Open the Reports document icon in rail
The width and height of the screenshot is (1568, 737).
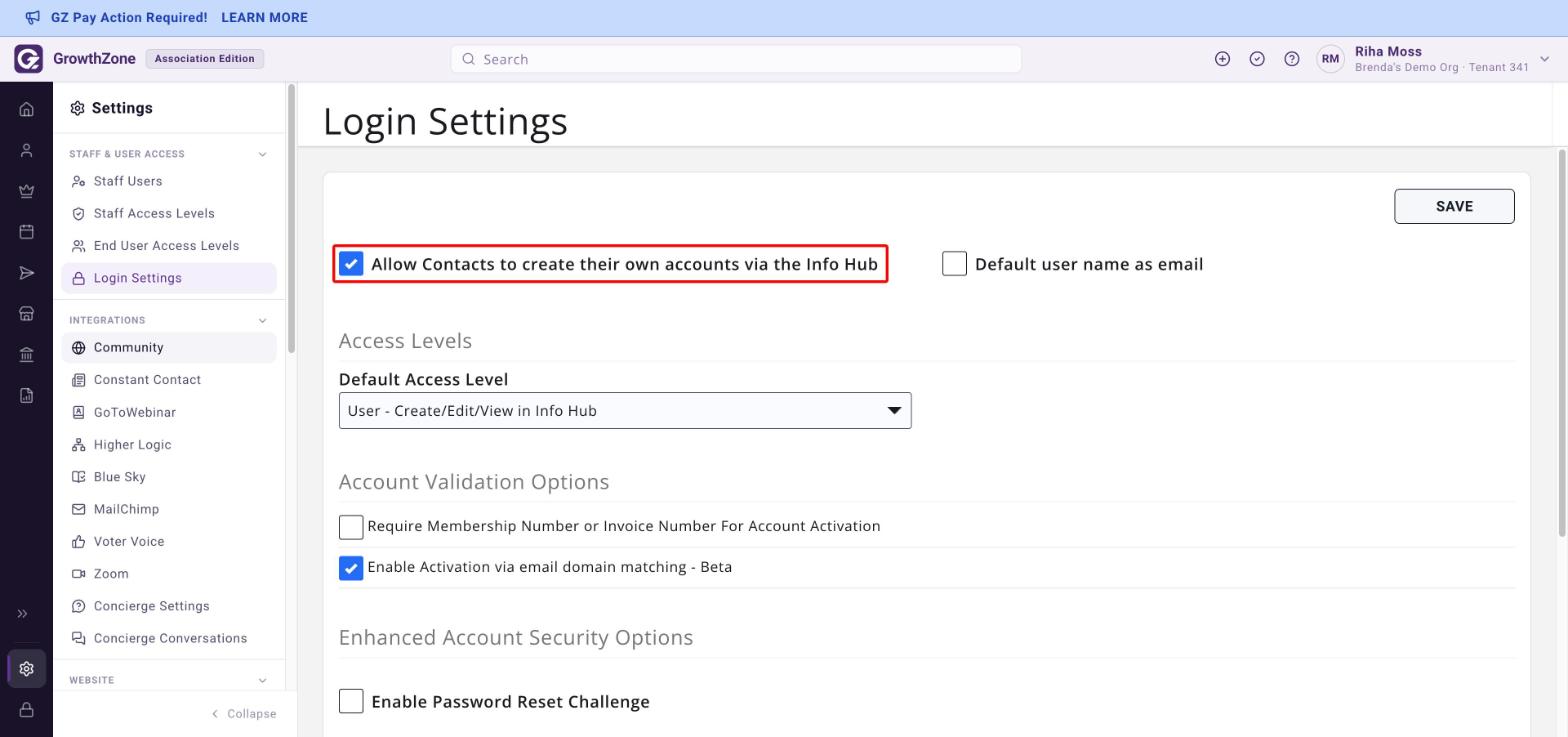click(x=27, y=396)
